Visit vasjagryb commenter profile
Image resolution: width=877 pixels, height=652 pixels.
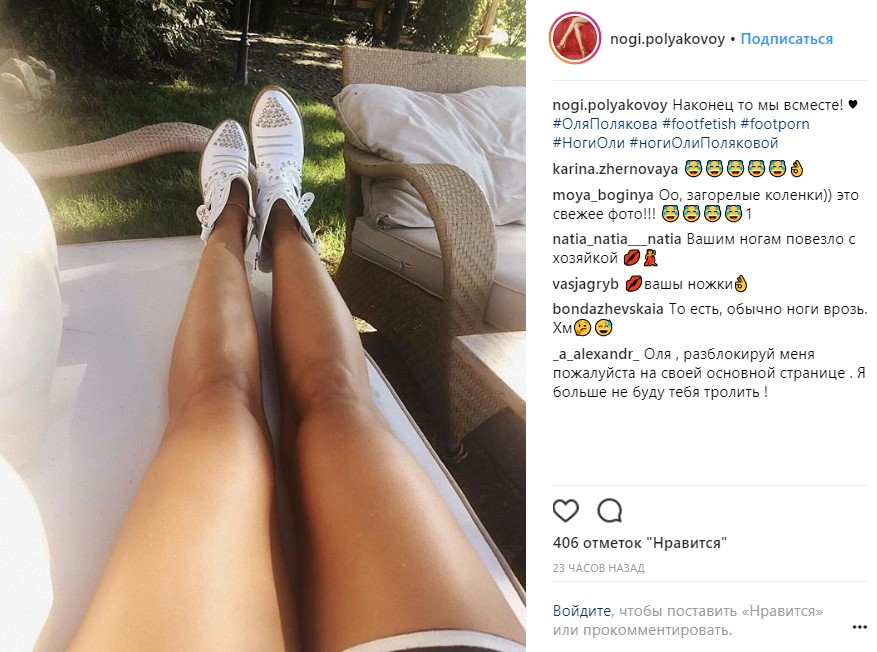(x=585, y=284)
